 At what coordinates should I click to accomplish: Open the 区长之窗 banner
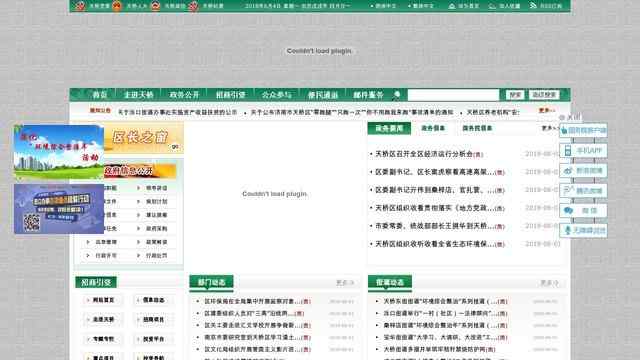tap(143, 138)
